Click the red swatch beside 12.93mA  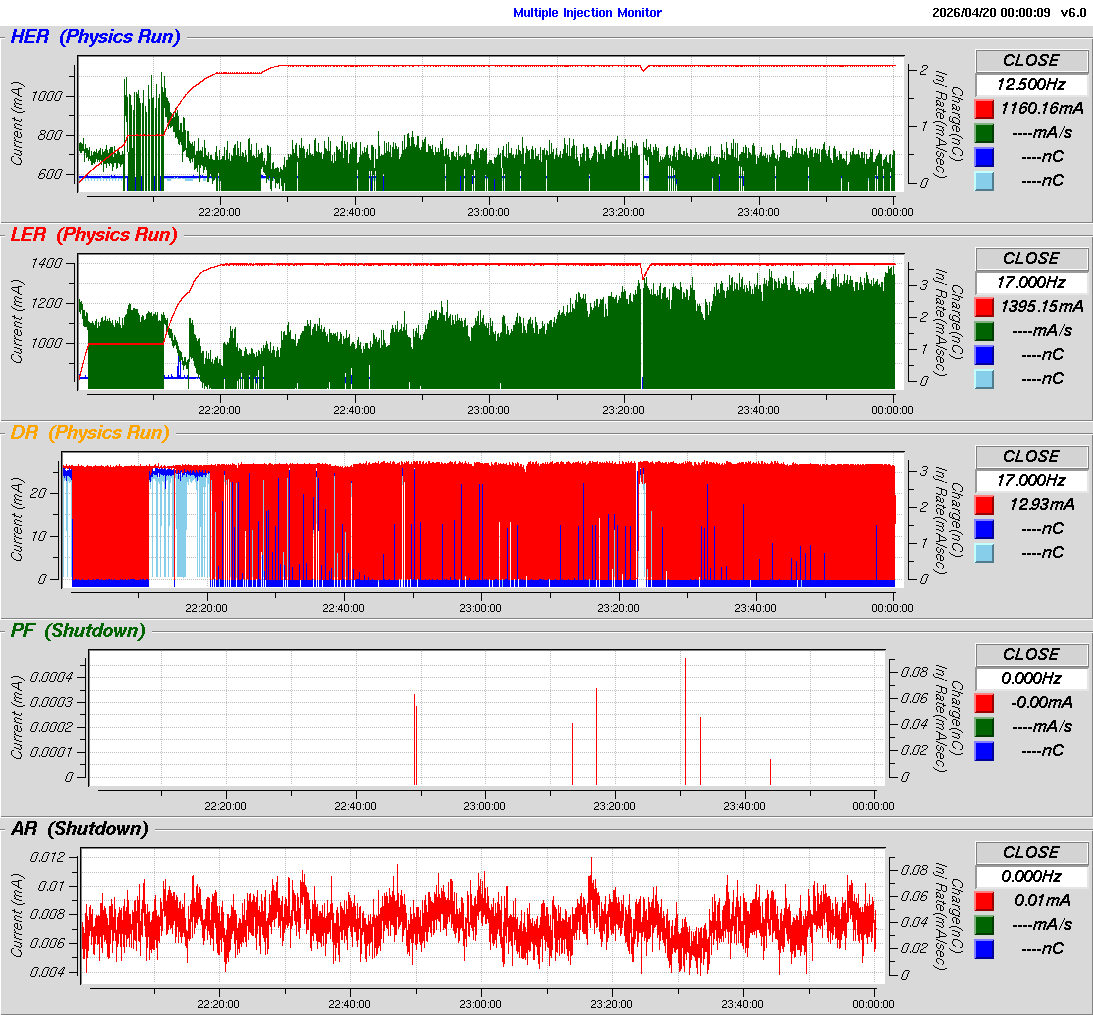pos(984,505)
